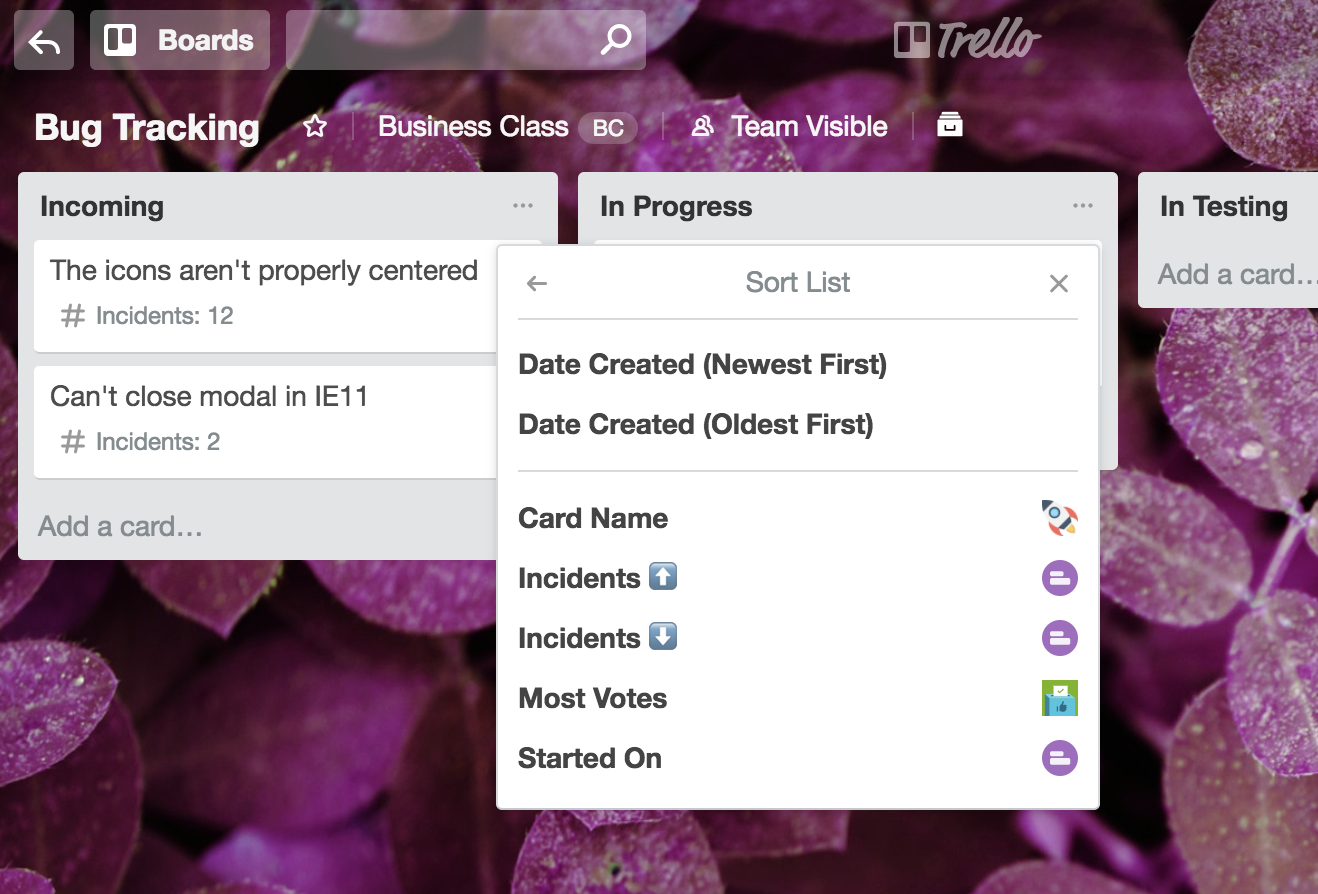Open the In Progress list actions menu

click(x=1082, y=206)
